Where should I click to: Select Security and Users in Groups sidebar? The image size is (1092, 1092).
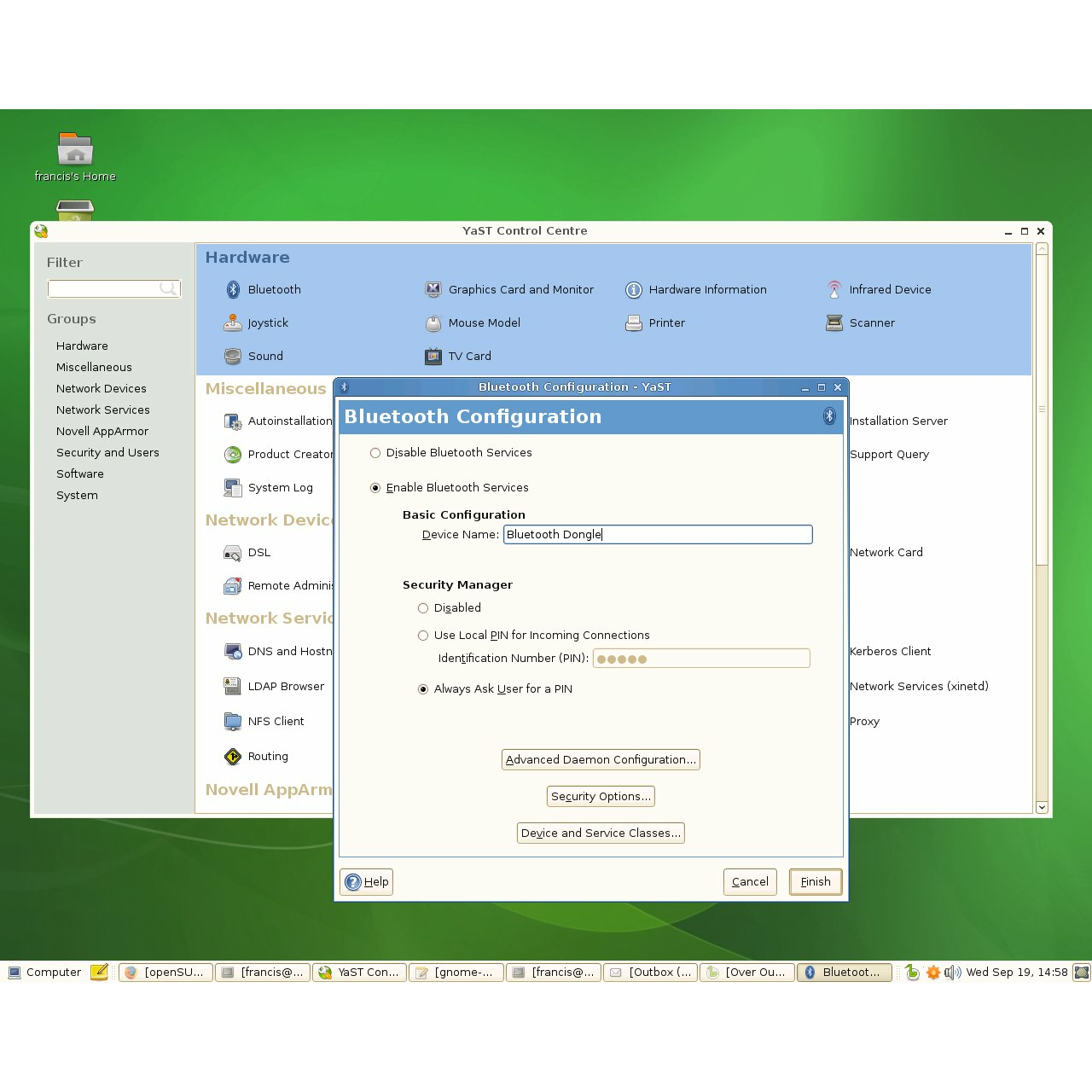107,452
